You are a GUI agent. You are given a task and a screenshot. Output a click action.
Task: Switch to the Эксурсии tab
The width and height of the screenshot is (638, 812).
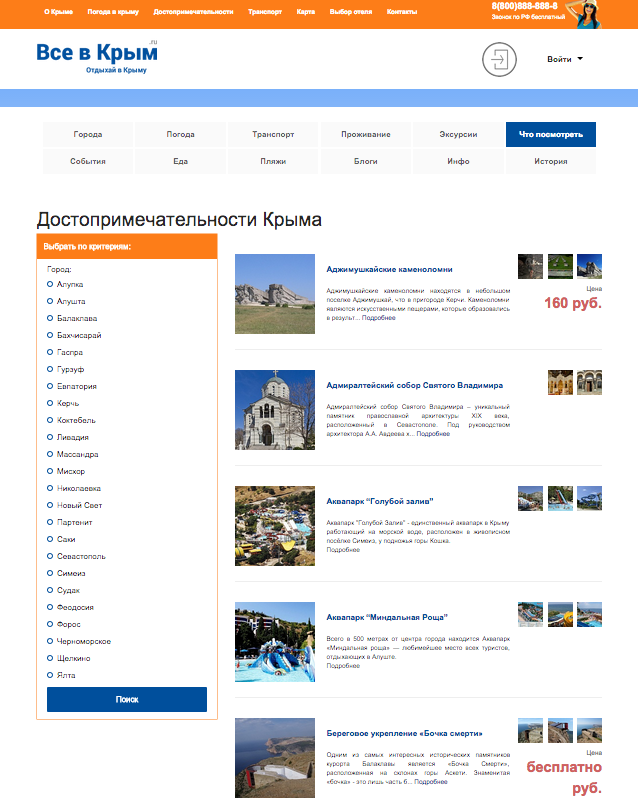[458, 134]
